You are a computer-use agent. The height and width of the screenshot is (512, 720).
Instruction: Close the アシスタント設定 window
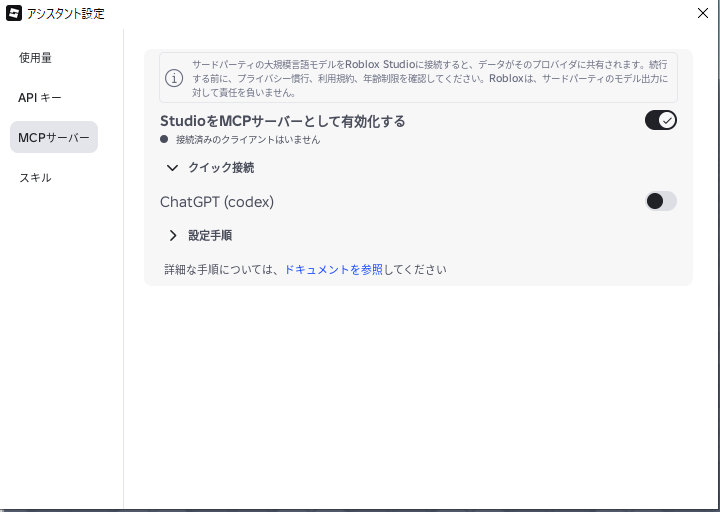(x=703, y=13)
